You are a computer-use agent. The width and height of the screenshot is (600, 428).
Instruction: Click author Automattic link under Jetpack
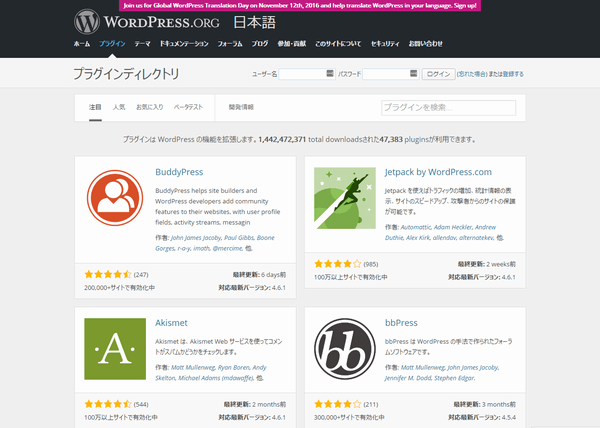click(416, 227)
